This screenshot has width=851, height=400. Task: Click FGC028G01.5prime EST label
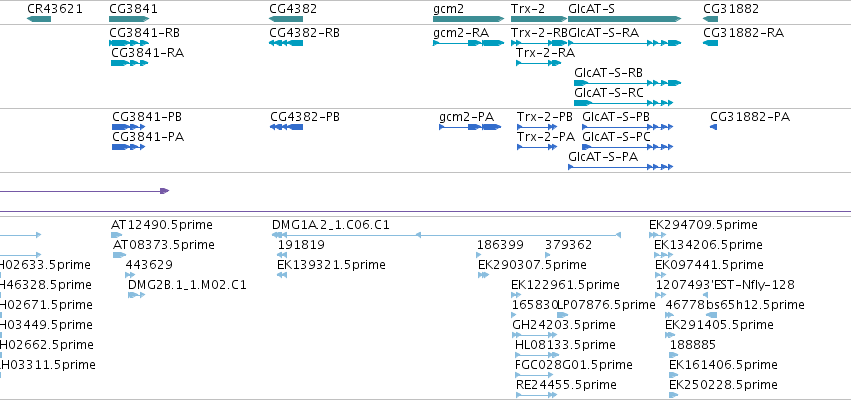tap(574, 365)
